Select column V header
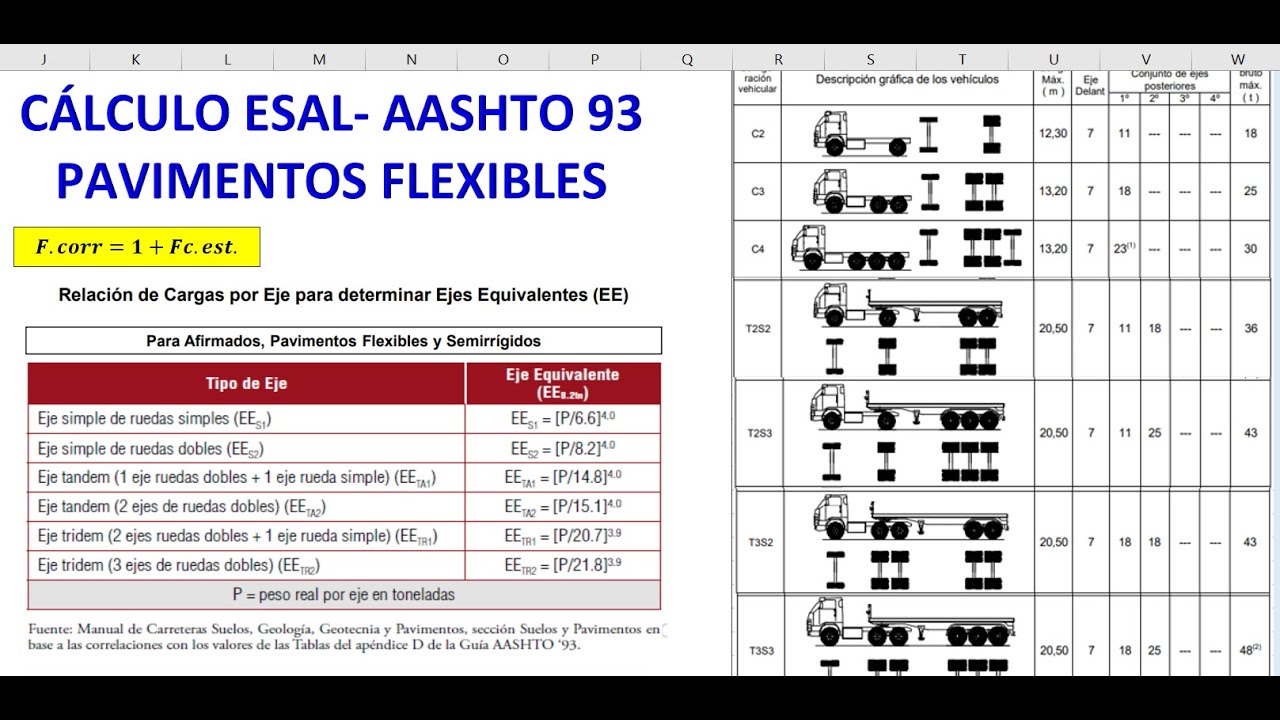This screenshot has width=1280, height=720. coord(1146,59)
